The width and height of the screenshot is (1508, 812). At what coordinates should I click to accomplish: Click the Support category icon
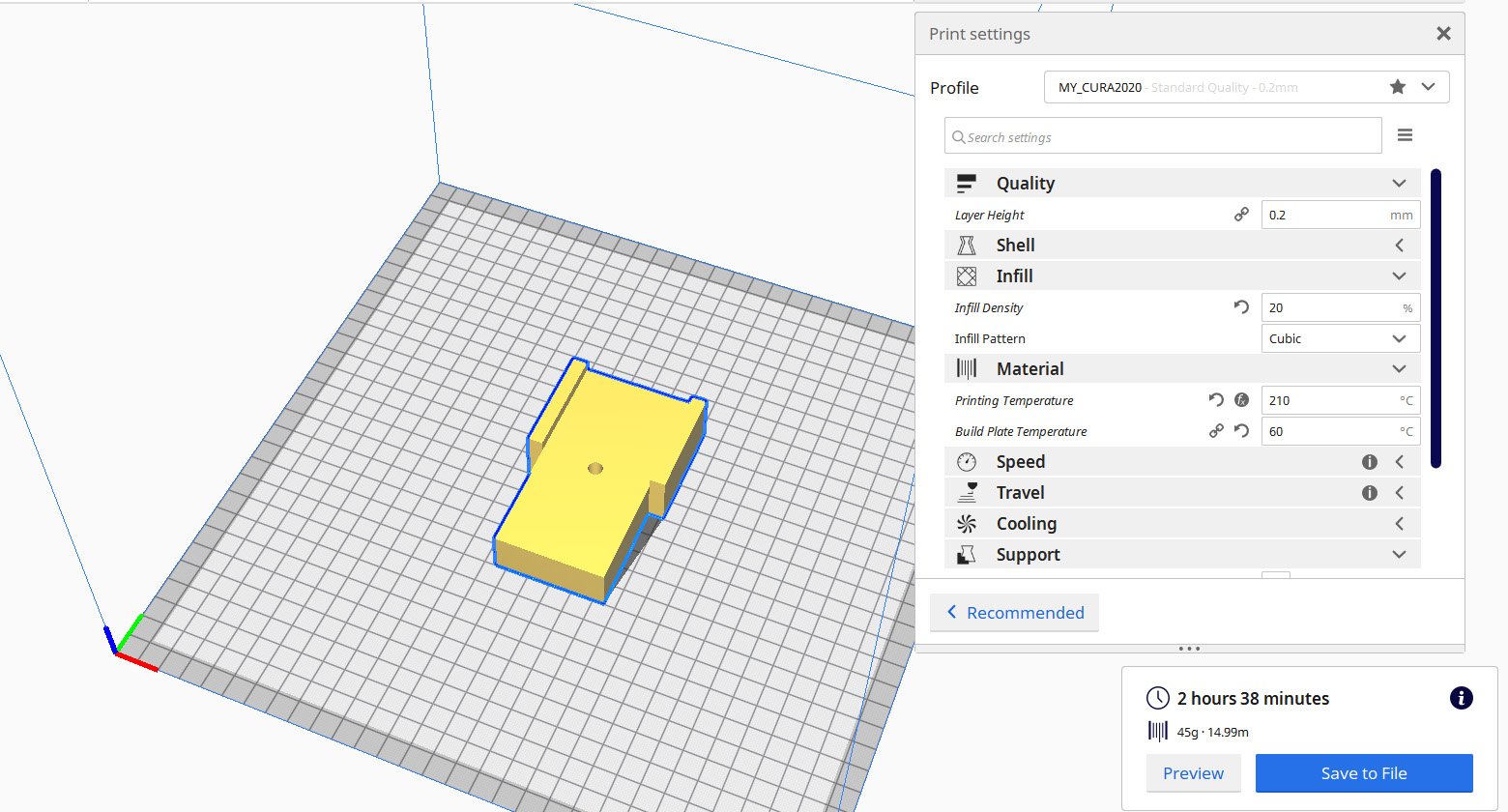coord(966,555)
